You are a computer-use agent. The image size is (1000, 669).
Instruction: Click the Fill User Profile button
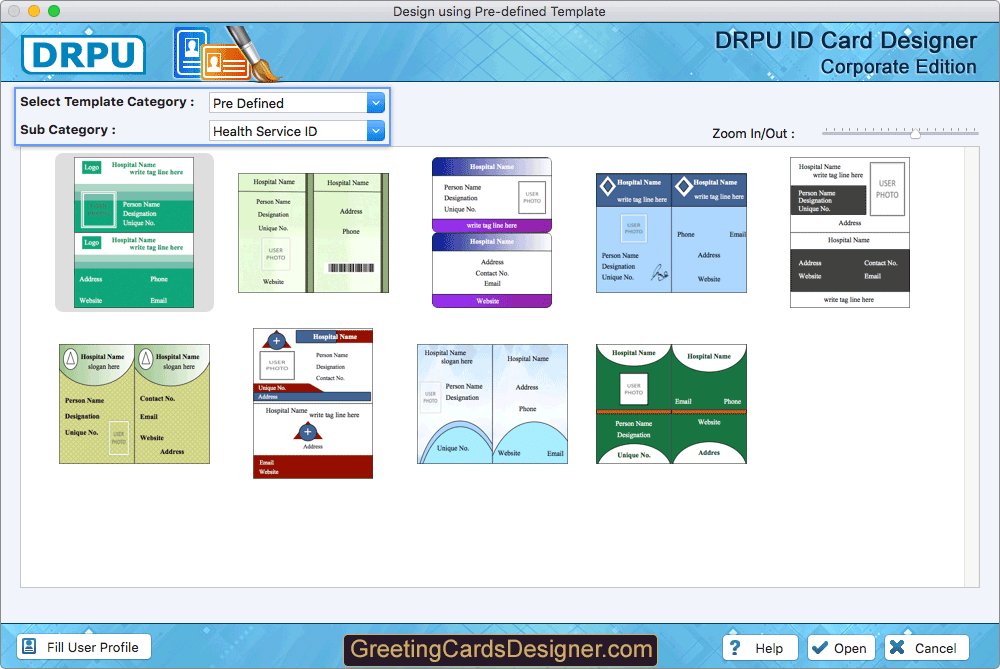84,647
